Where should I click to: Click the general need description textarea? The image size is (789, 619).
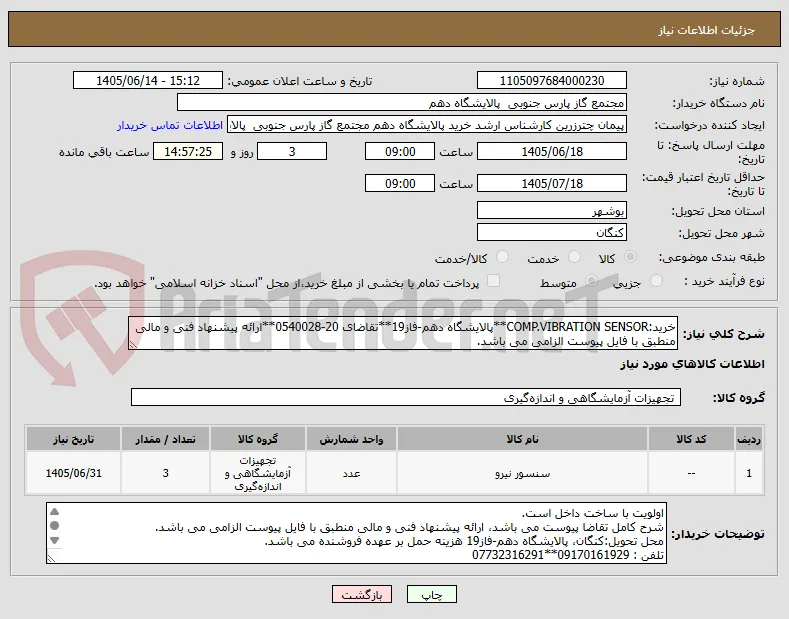coord(403,333)
